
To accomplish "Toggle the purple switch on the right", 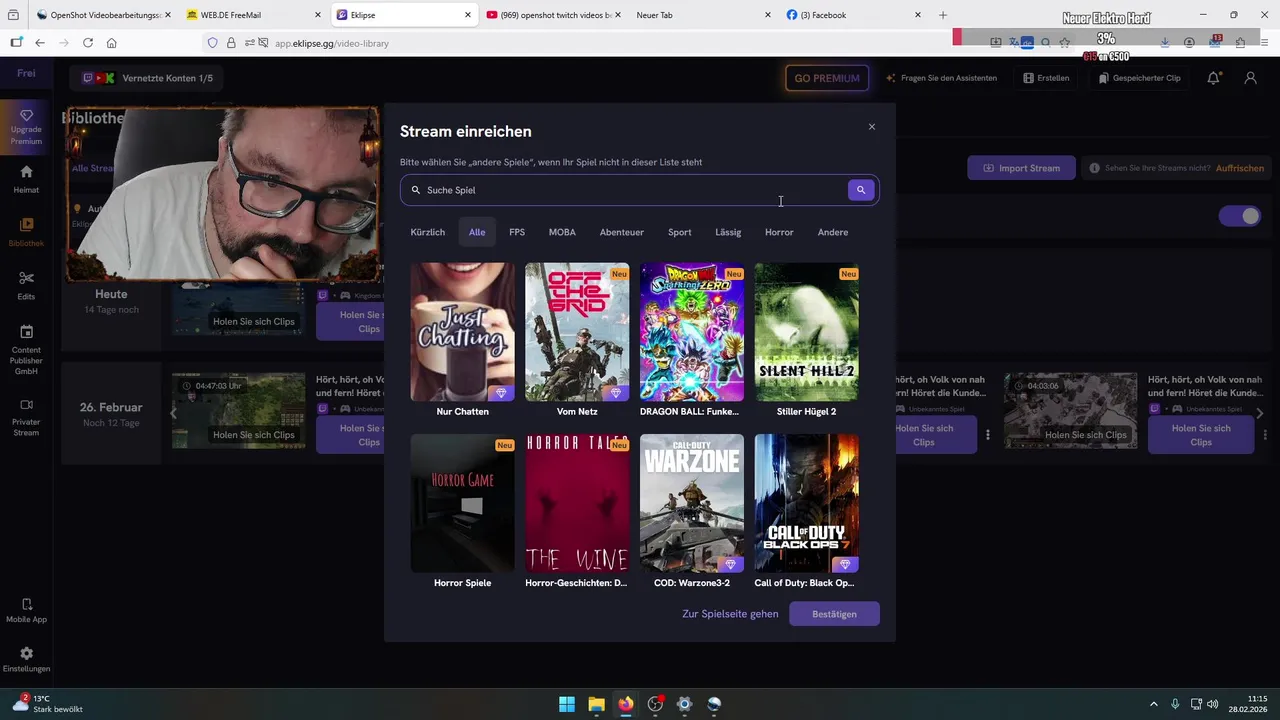I will pos(1240,216).
